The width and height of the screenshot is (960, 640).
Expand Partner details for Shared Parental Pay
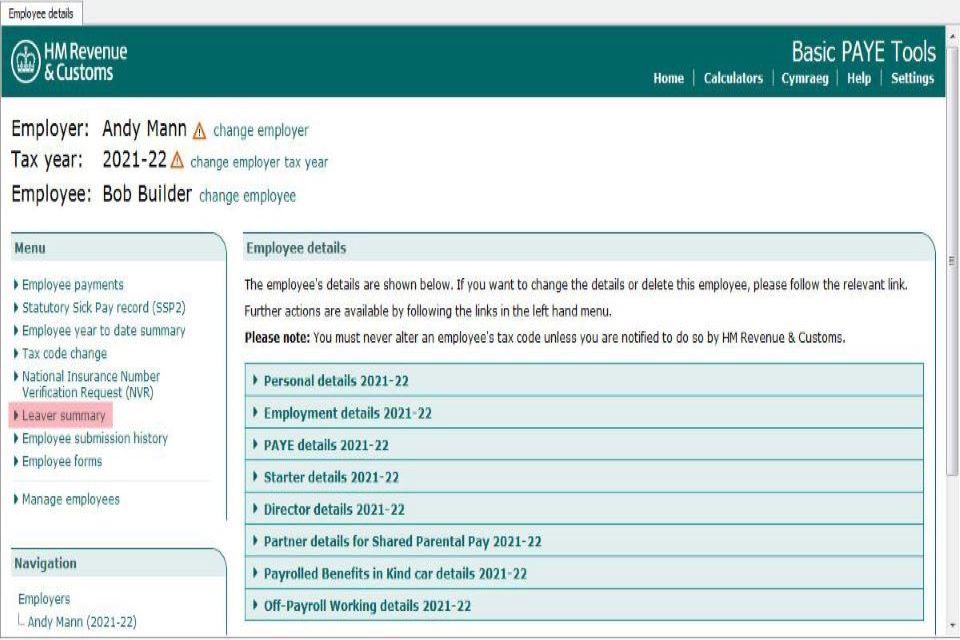point(583,541)
